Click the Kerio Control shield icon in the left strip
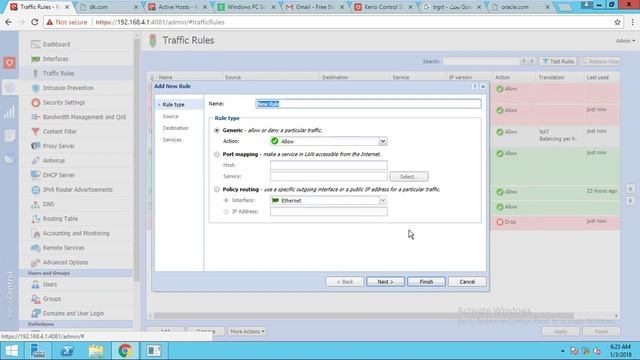Viewport: 640px width, 360px height. (9, 62)
